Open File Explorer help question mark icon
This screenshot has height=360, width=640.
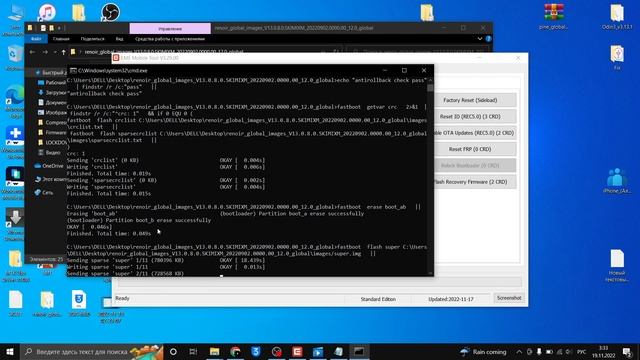coord(488,39)
